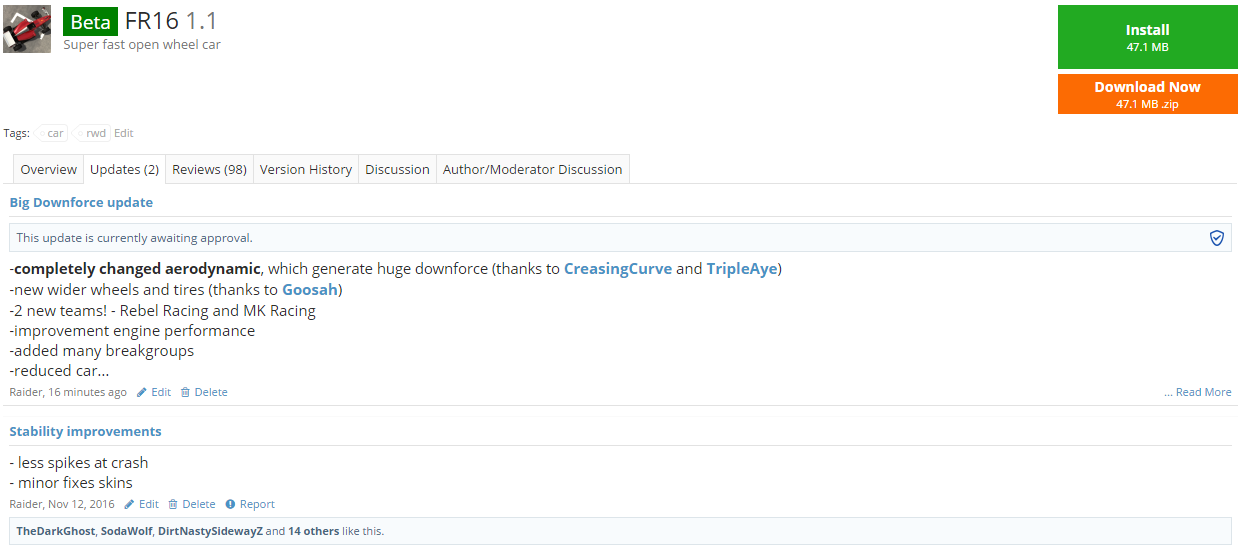Image resolution: width=1246 pixels, height=546 pixels.
Task: Open SodaWolf's profile
Action: tap(126, 531)
